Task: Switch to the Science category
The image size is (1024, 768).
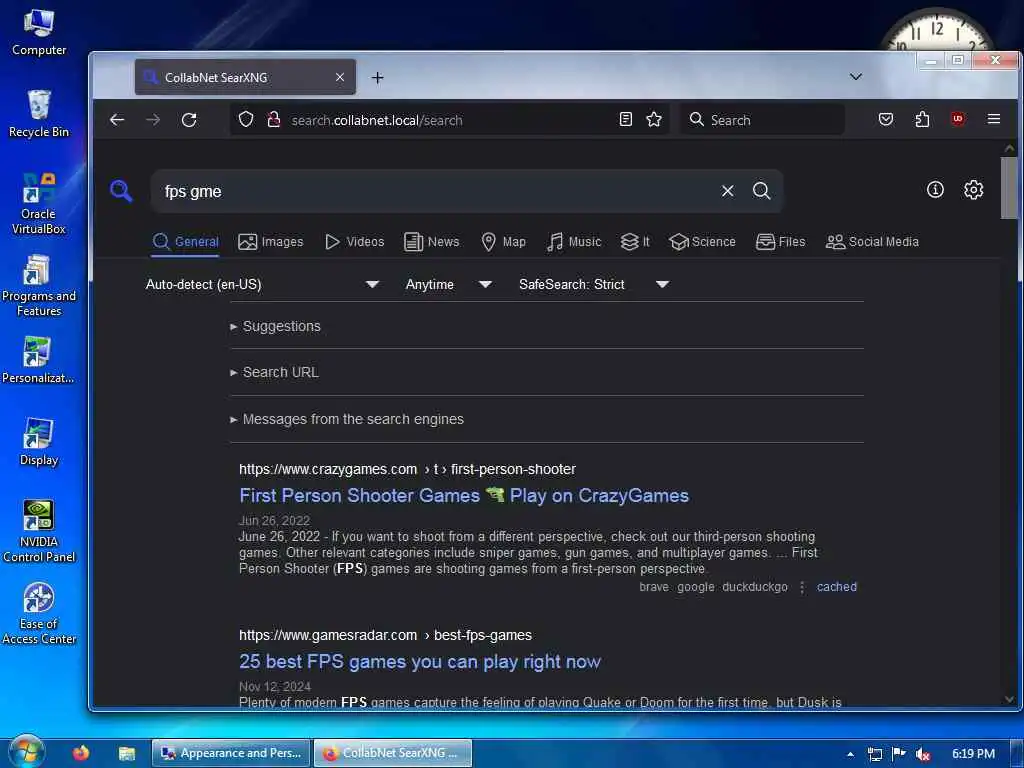Action: coord(703,242)
